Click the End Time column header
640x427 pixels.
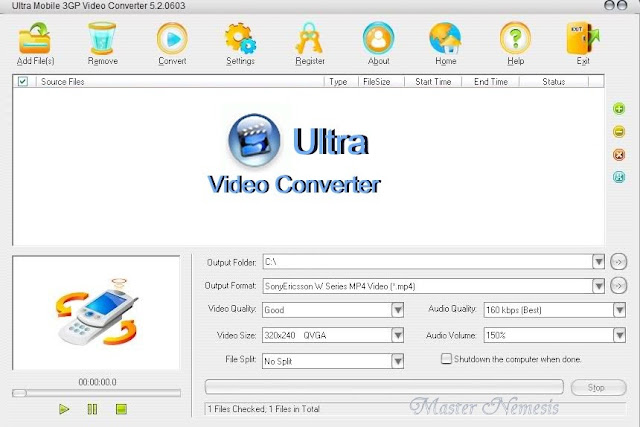coord(491,82)
